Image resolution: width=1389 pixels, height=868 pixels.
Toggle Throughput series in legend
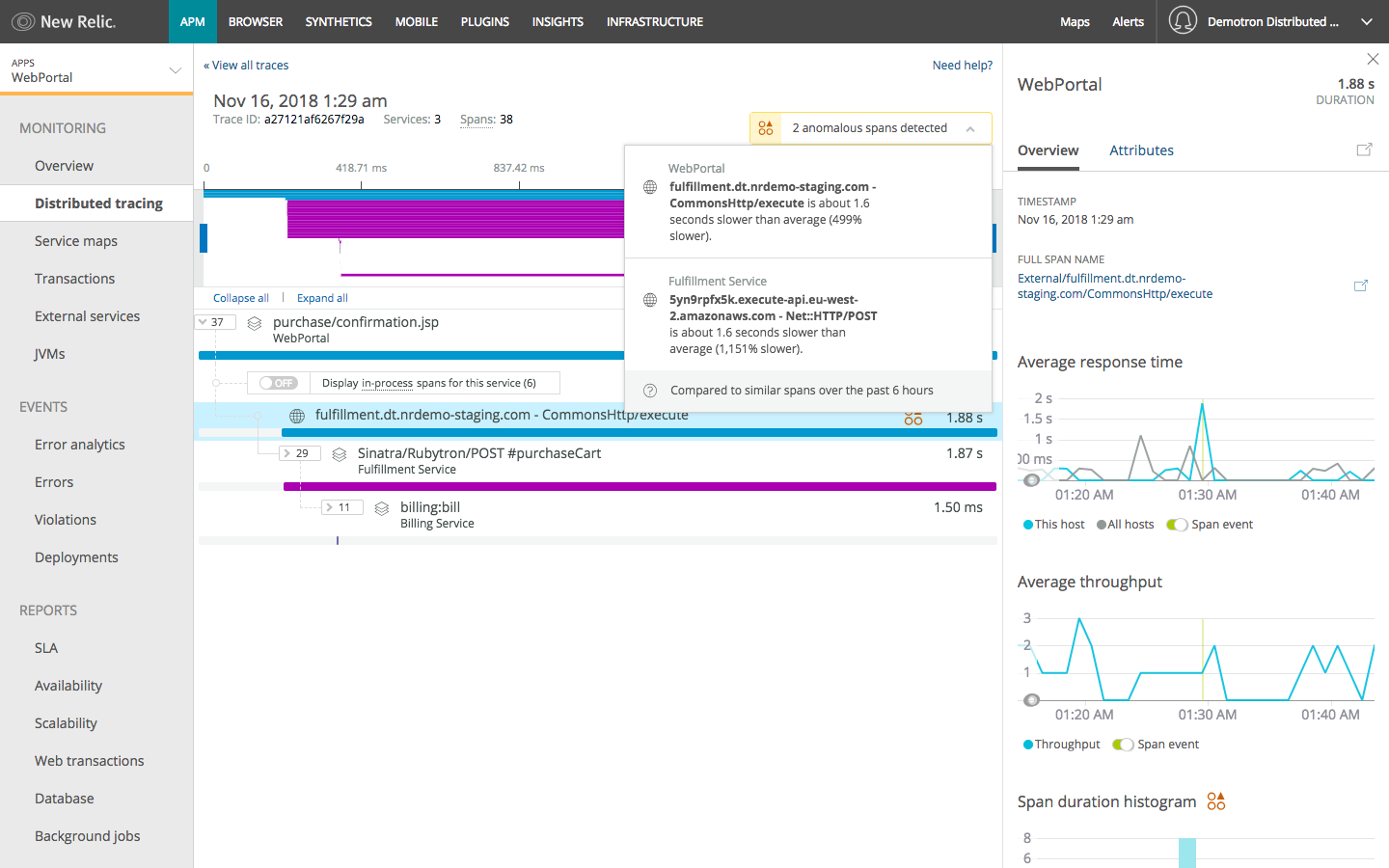point(1061,745)
